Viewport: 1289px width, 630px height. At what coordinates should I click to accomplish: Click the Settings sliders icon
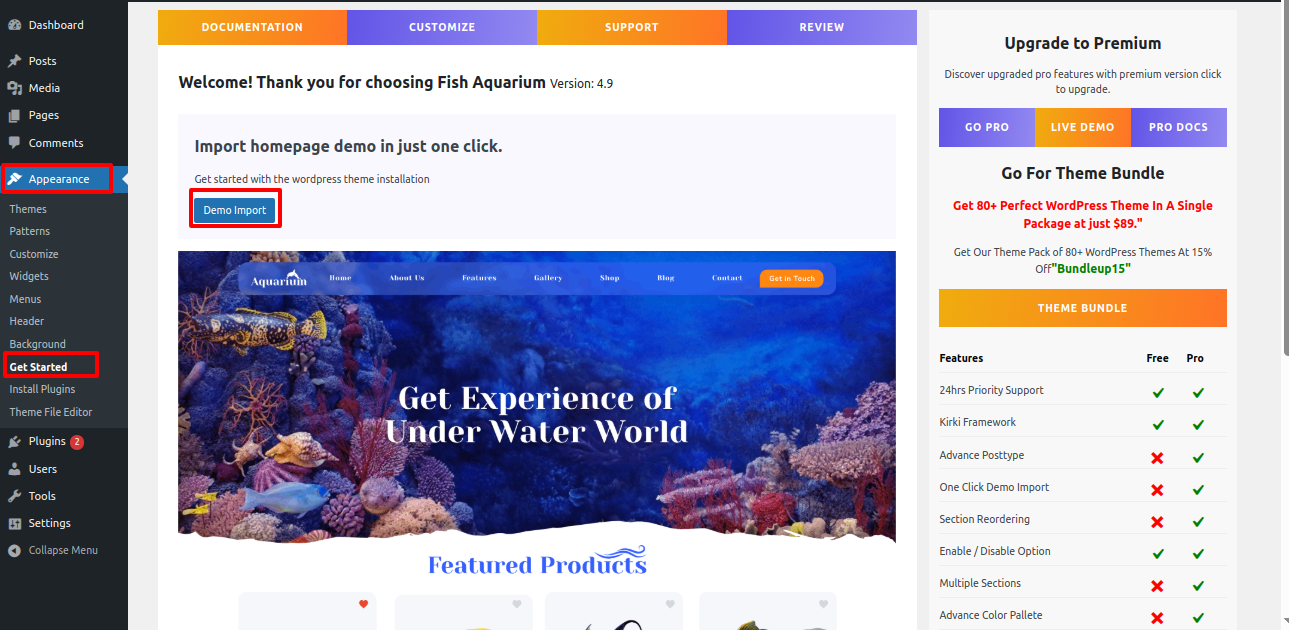[x=14, y=523]
